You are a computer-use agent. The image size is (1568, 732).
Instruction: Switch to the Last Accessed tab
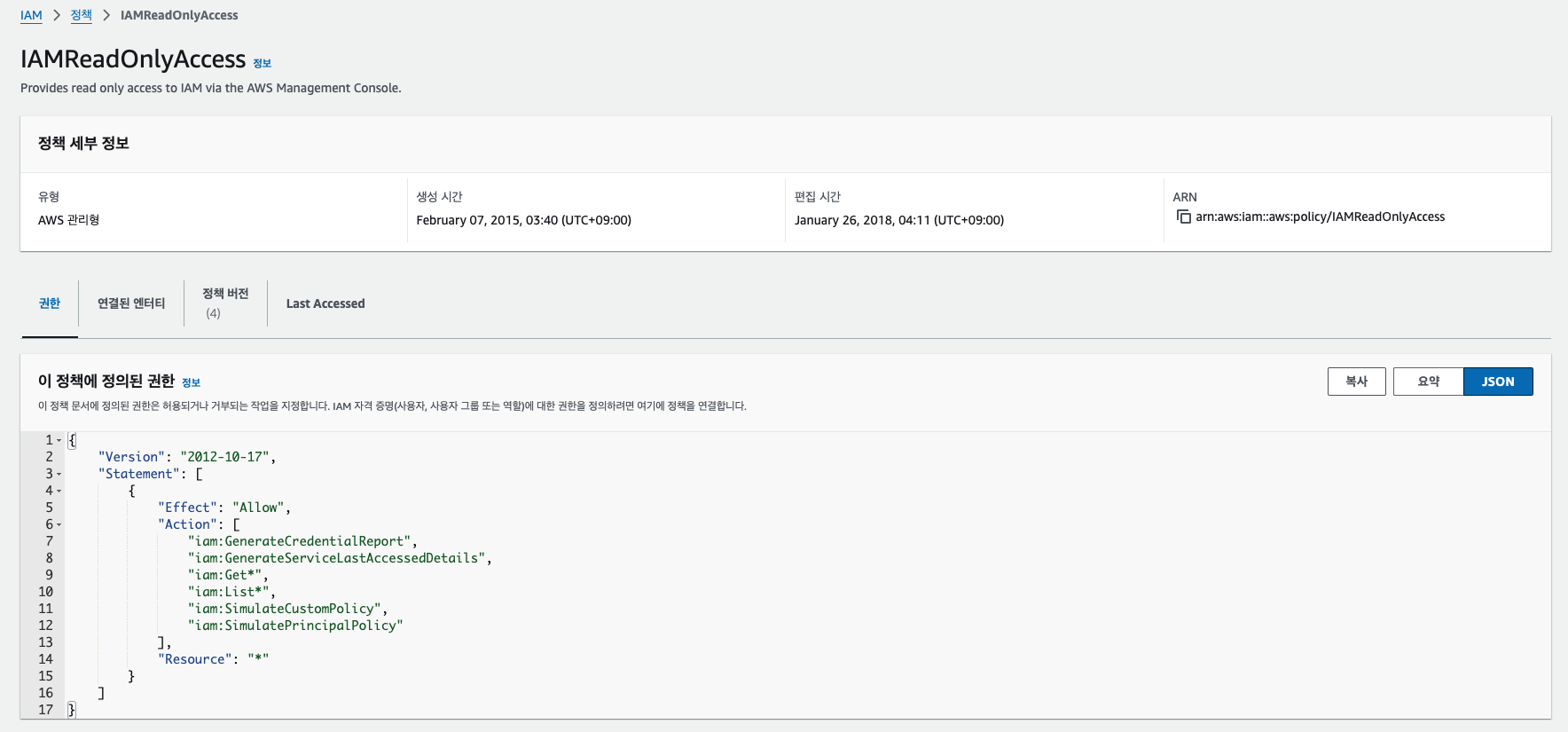(x=325, y=303)
